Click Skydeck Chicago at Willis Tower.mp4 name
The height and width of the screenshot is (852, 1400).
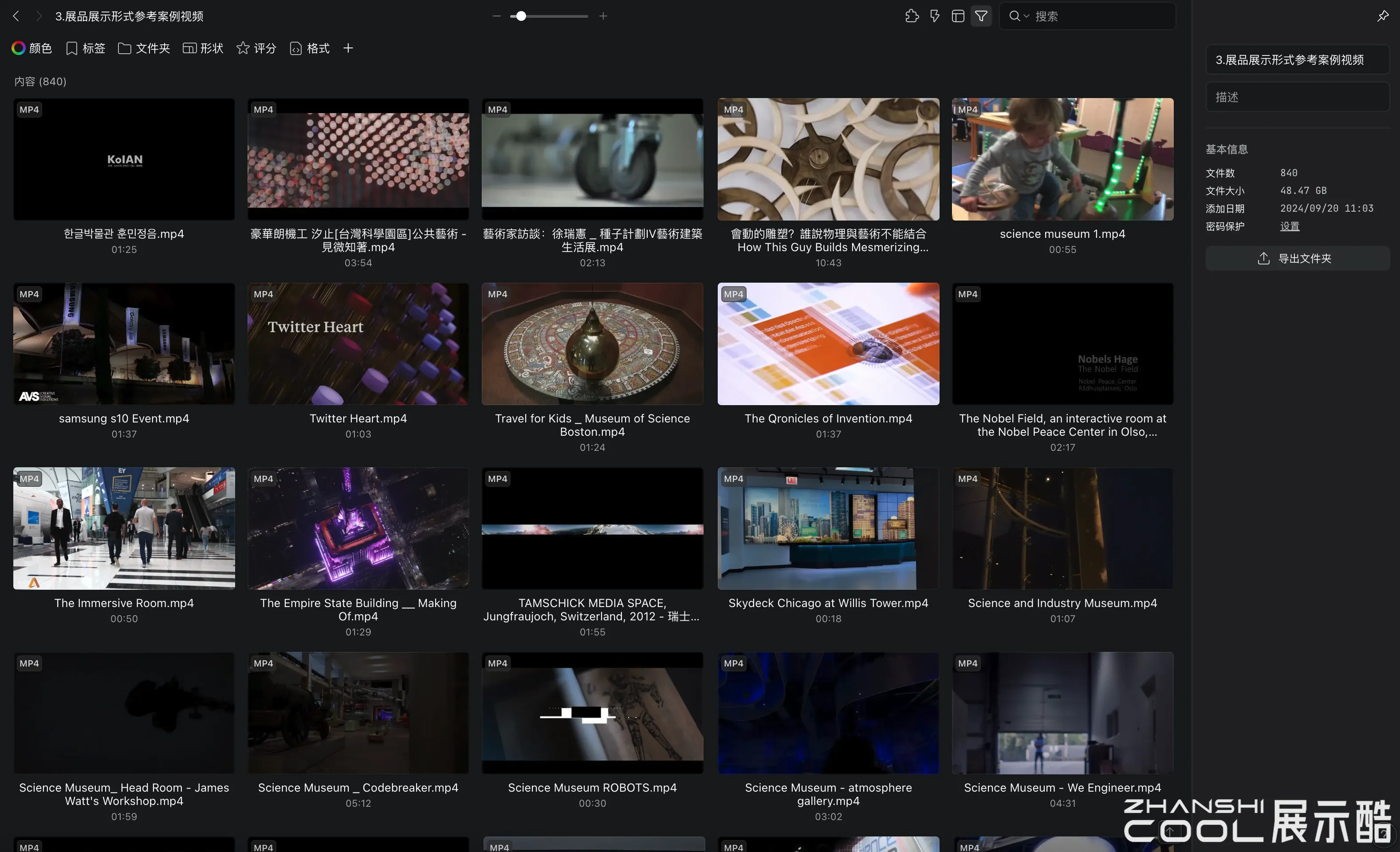point(828,603)
